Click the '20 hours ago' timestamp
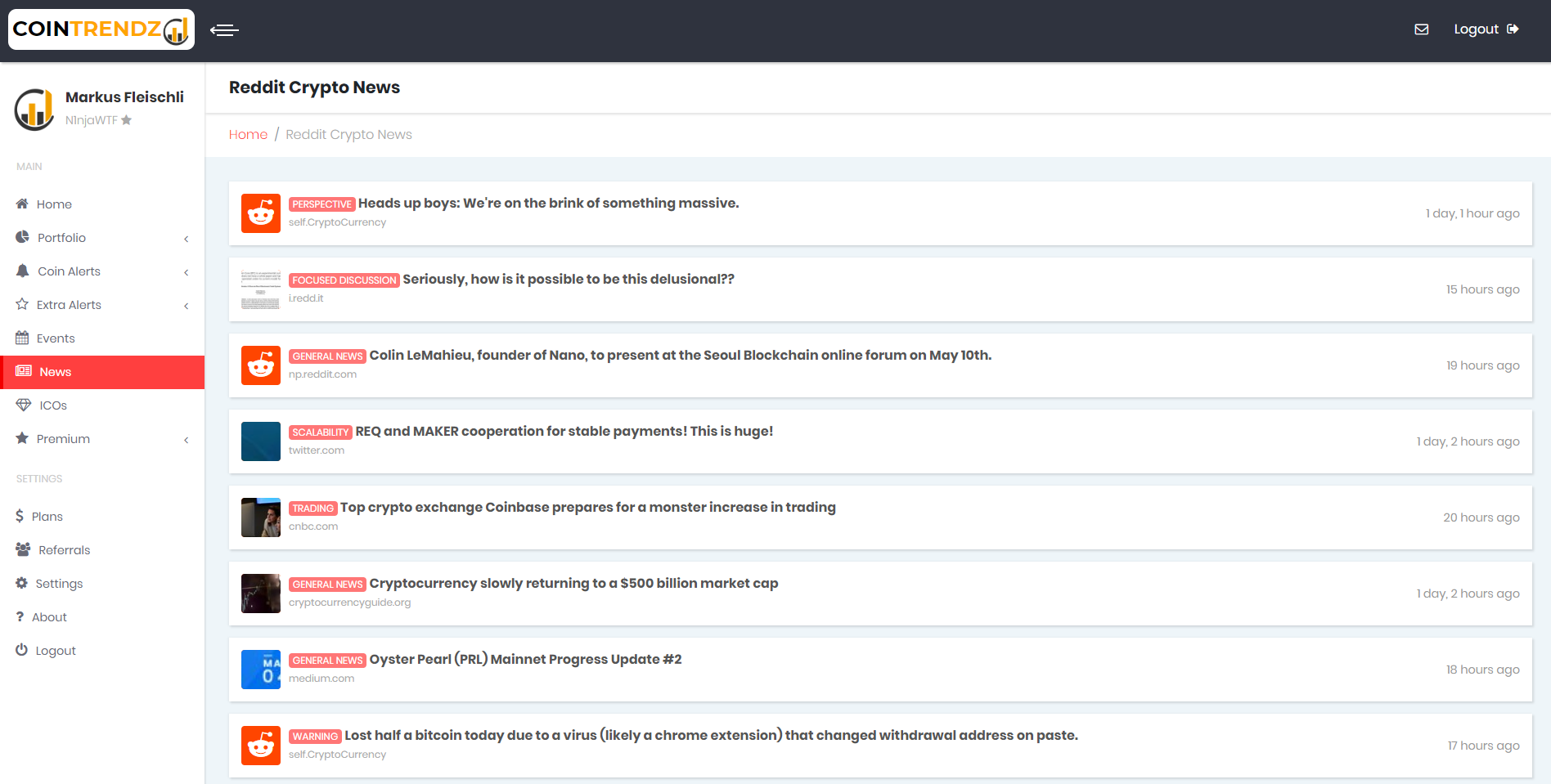Image resolution: width=1551 pixels, height=784 pixels. click(1481, 517)
